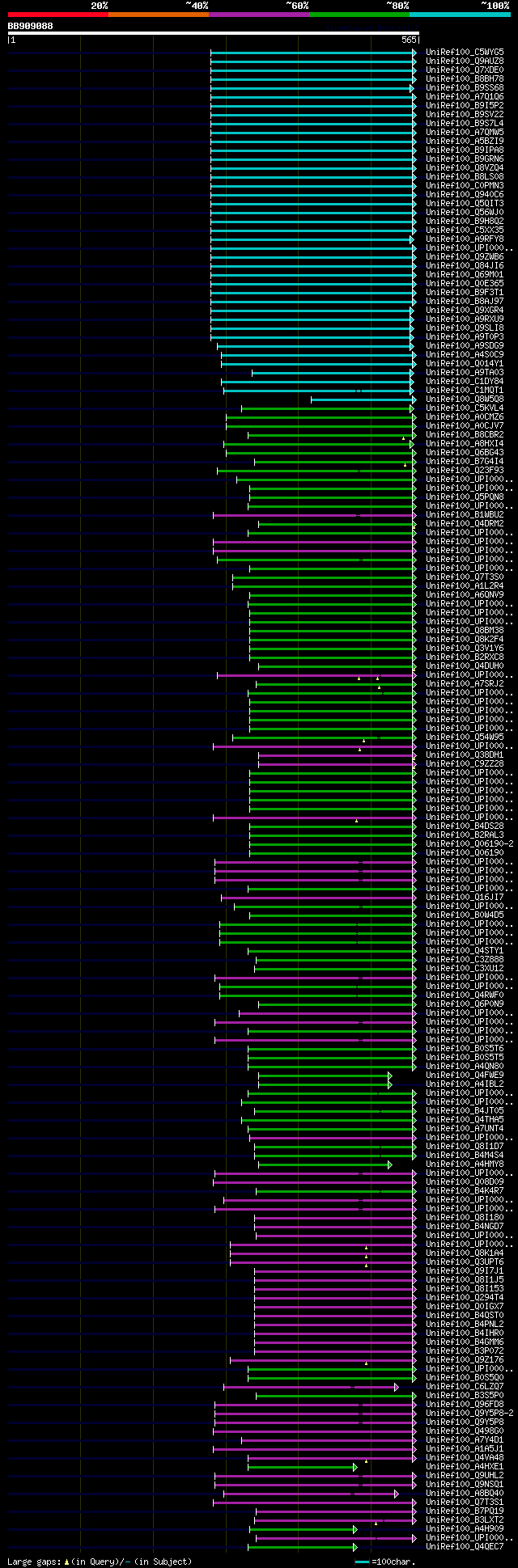518x1568 pixels.
Task: Select label UniRef100_A4S0C9
Action: tap(465, 354)
